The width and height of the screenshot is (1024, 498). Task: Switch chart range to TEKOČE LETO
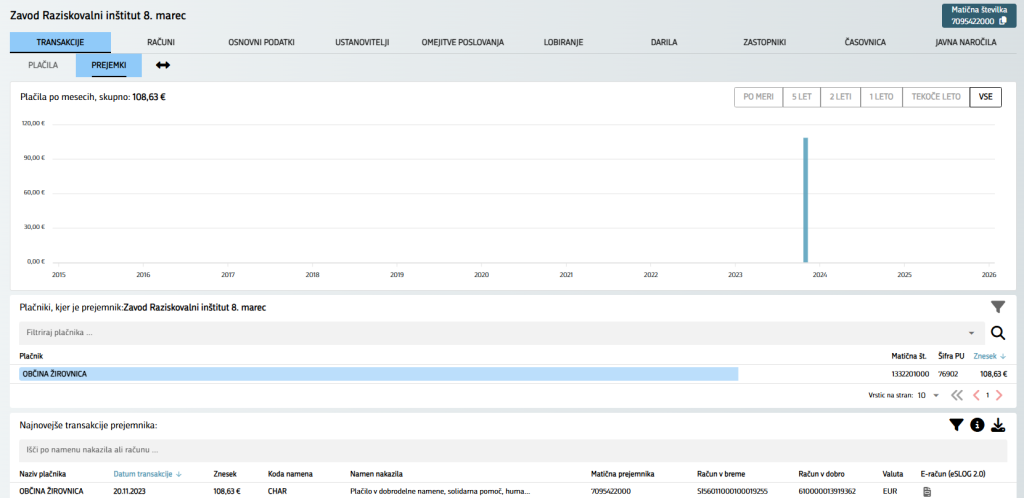936,97
